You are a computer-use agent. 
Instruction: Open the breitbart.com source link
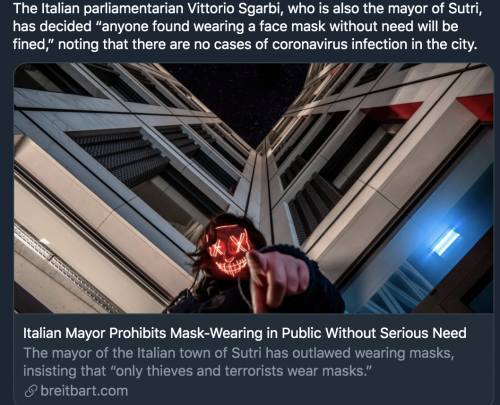[84, 391]
